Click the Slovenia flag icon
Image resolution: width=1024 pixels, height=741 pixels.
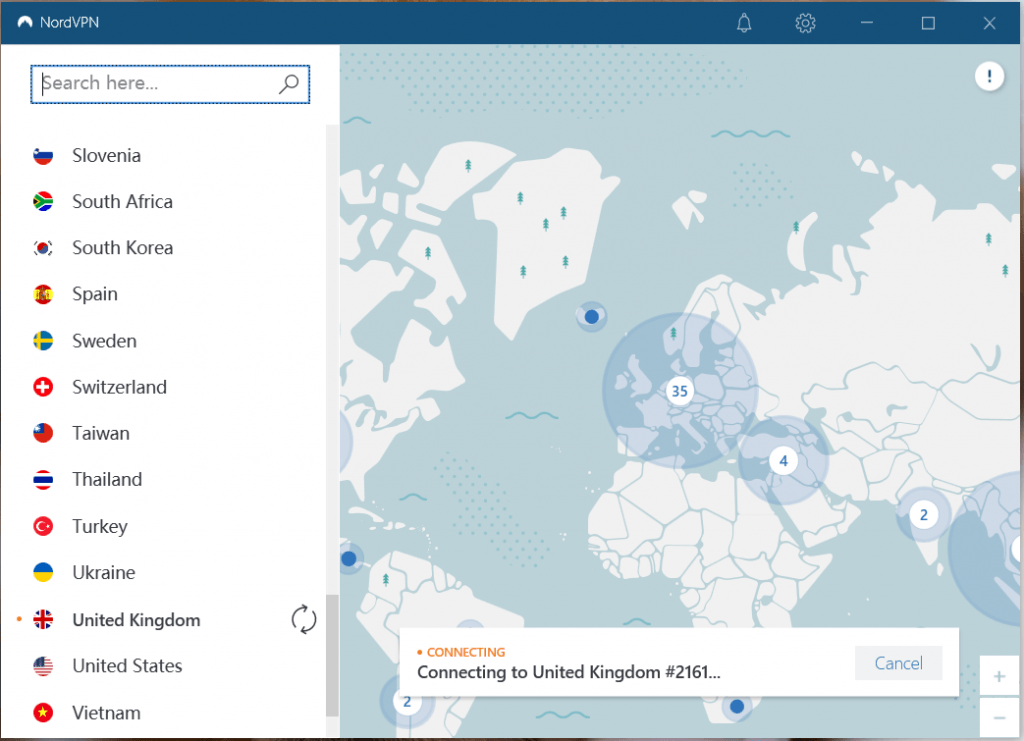click(x=43, y=155)
